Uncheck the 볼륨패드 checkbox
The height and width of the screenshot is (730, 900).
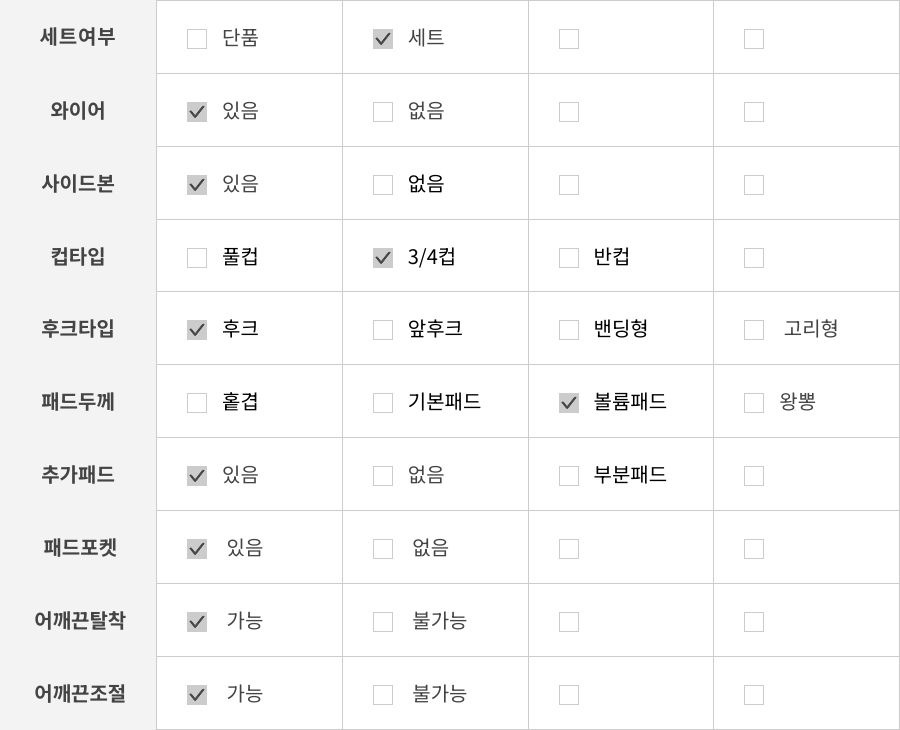569,403
